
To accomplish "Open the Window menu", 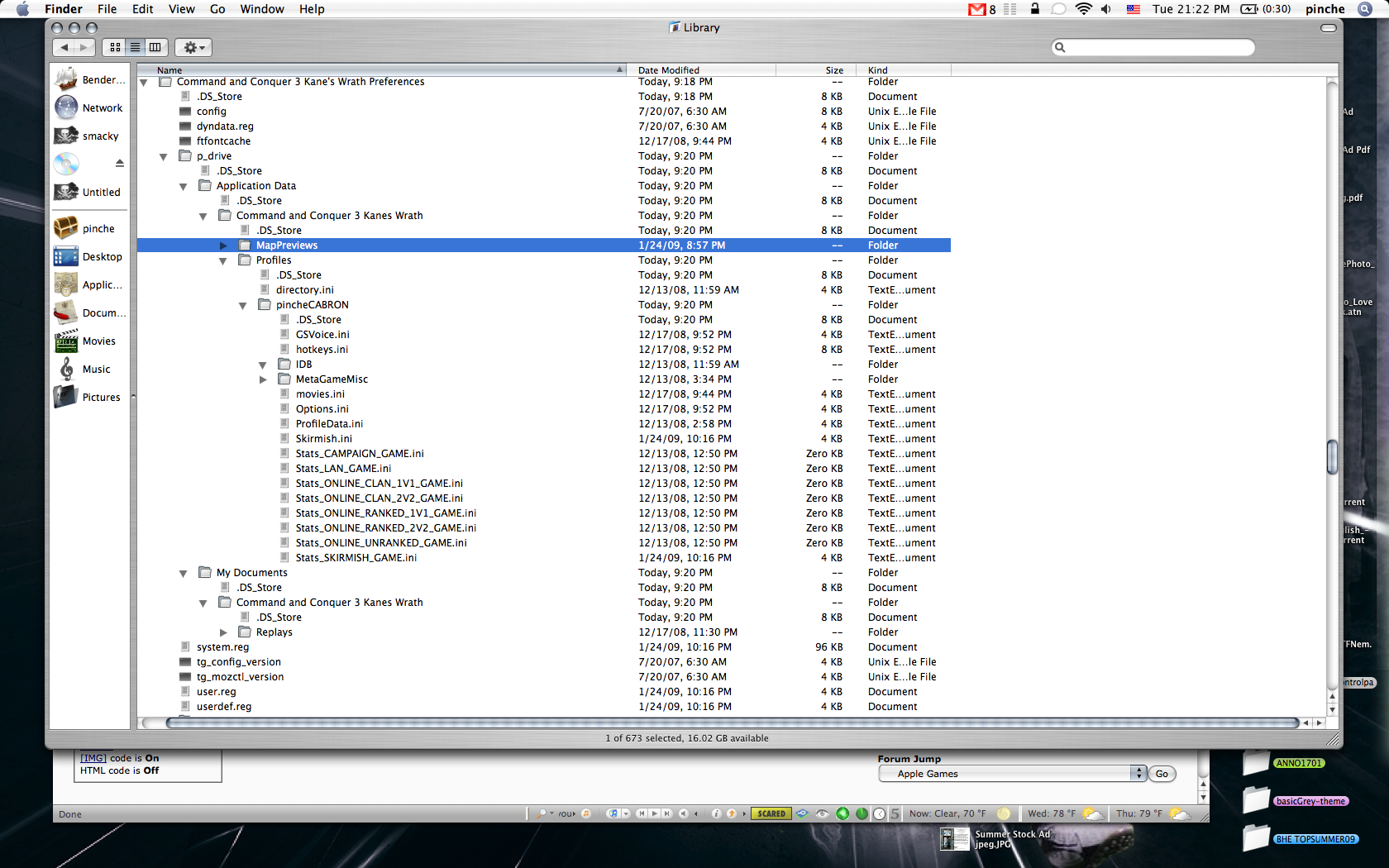I will [262, 9].
